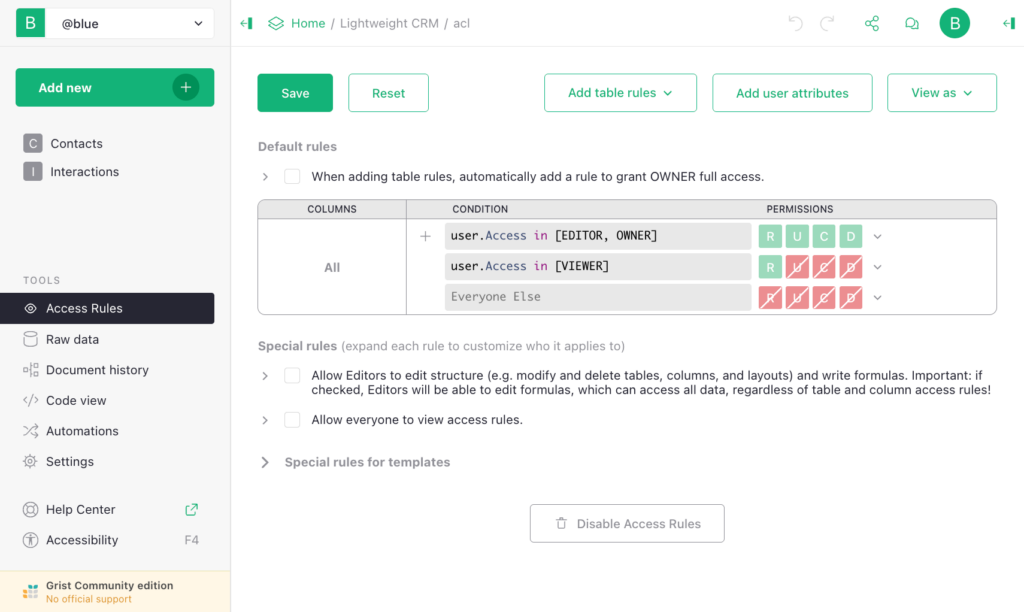Click the Document history icon
The width and height of the screenshot is (1024, 612).
[x=30, y=370]
